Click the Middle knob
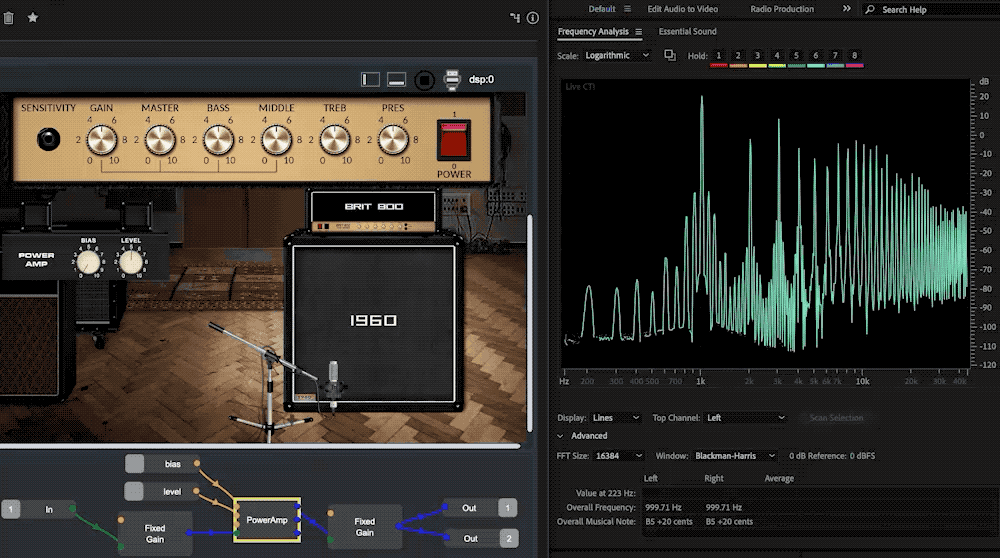Viewport: 1000px width, 558px height. (276, 140)
